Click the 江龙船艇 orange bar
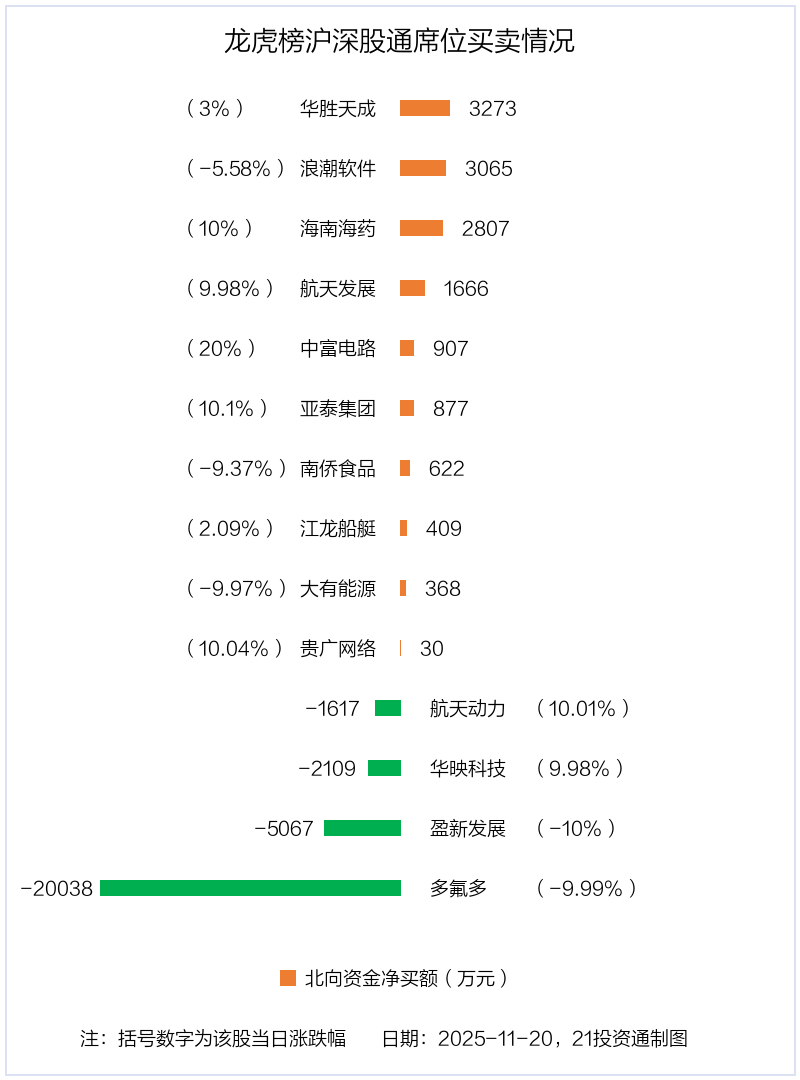800x1080 pixels. (x=404, y=528)
